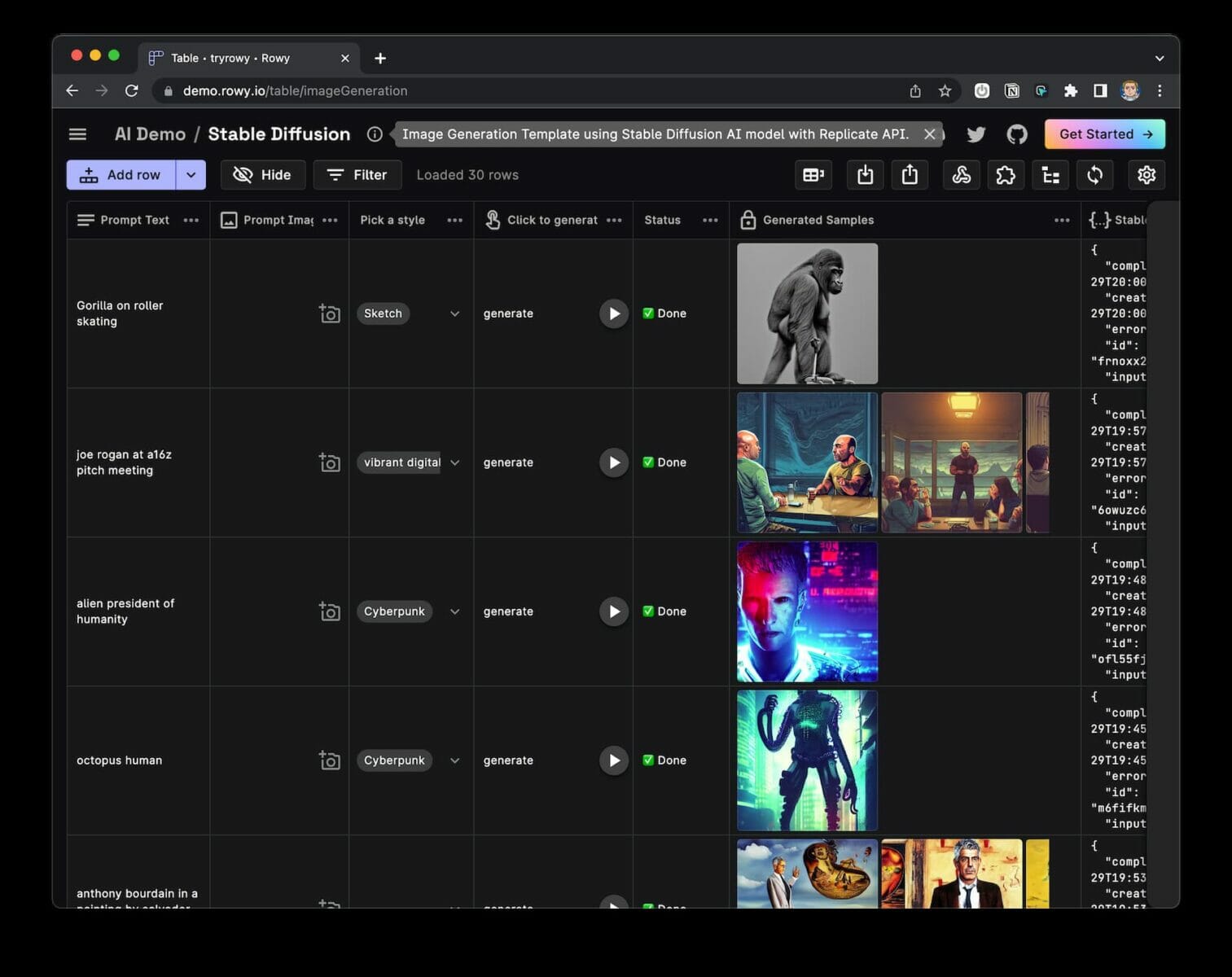Run generate for alien president of humanity
The width and height of the screenshot is (1232, 977).
click(x=614, y=611)
